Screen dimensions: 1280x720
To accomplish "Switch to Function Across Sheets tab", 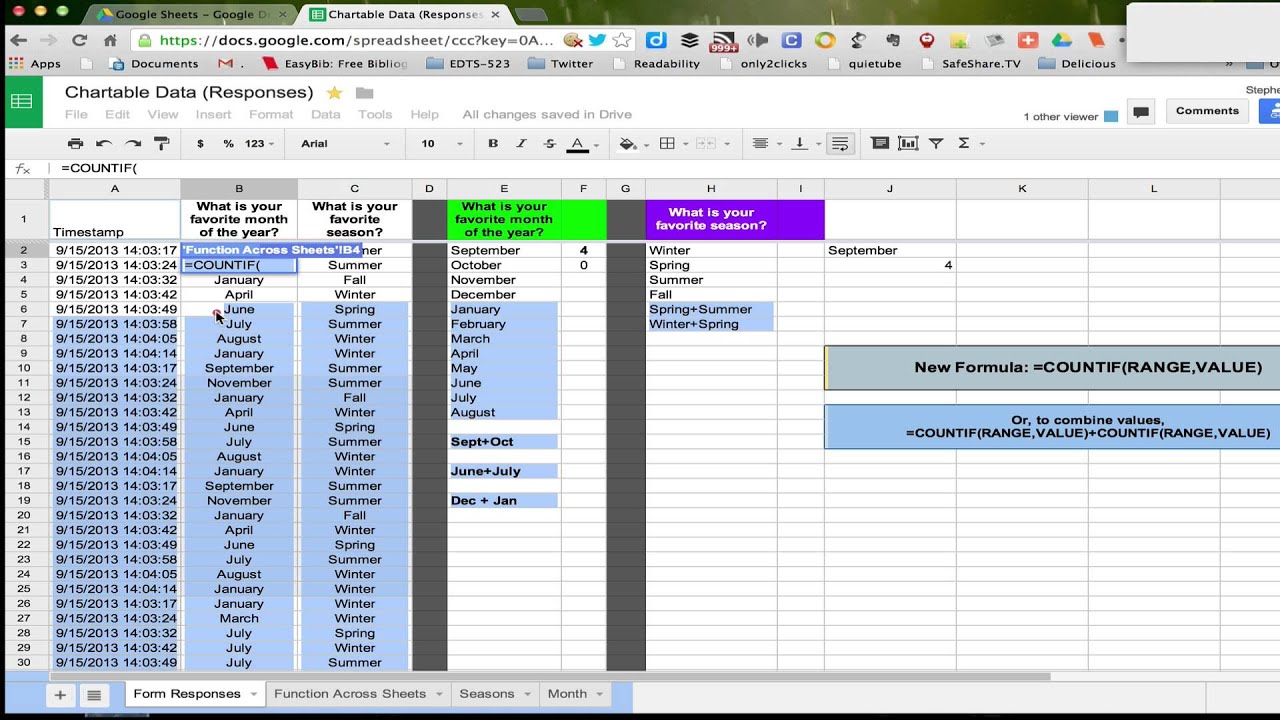I will click(x=350, y=694).
